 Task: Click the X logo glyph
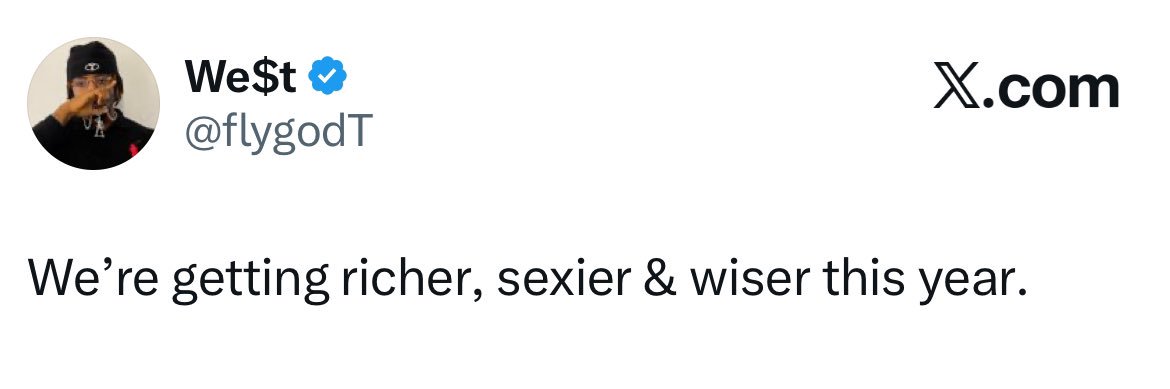coord(956,87)
